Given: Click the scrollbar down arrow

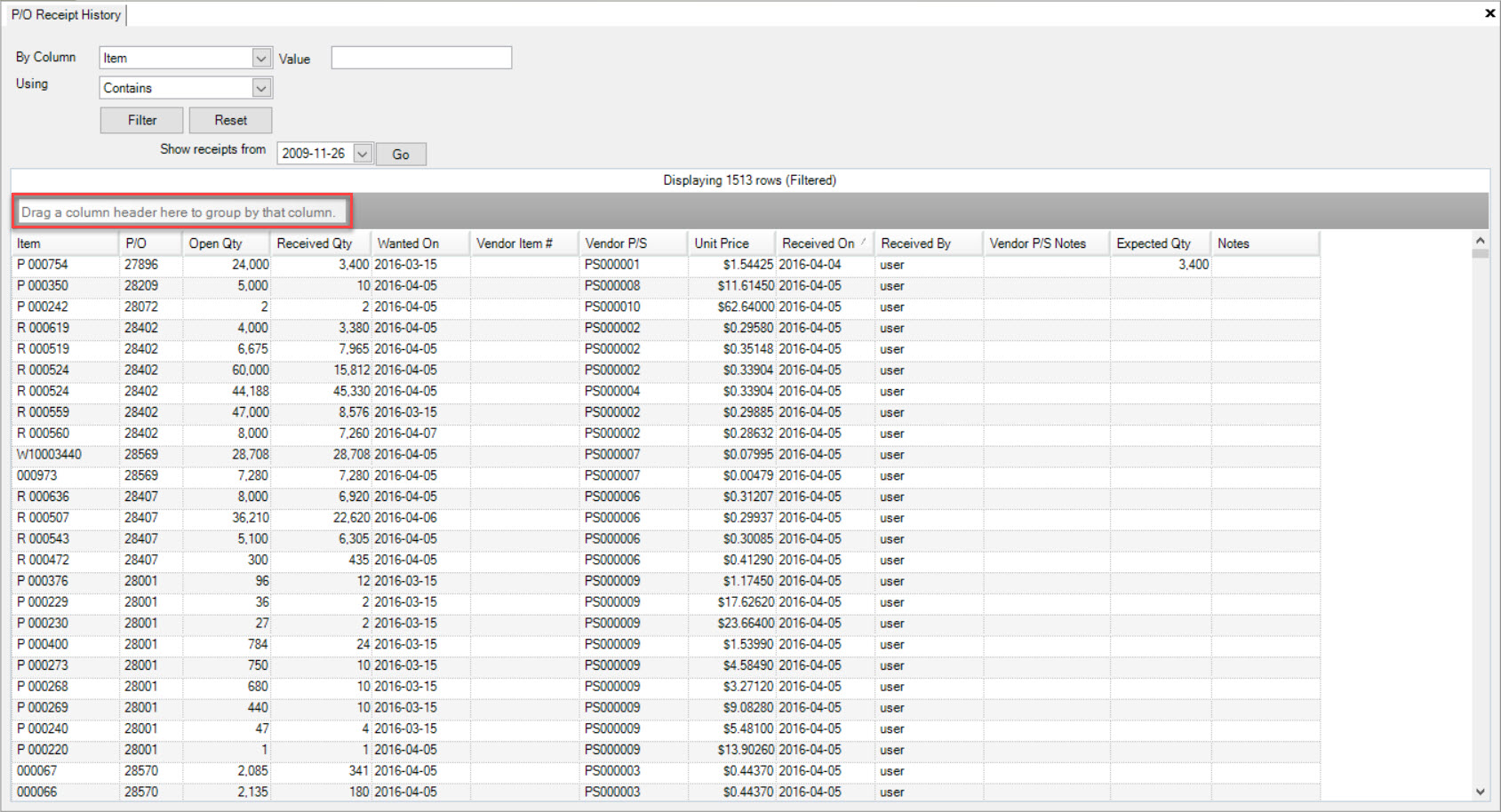Looking at the screenshot, I should coord(1480,792).
